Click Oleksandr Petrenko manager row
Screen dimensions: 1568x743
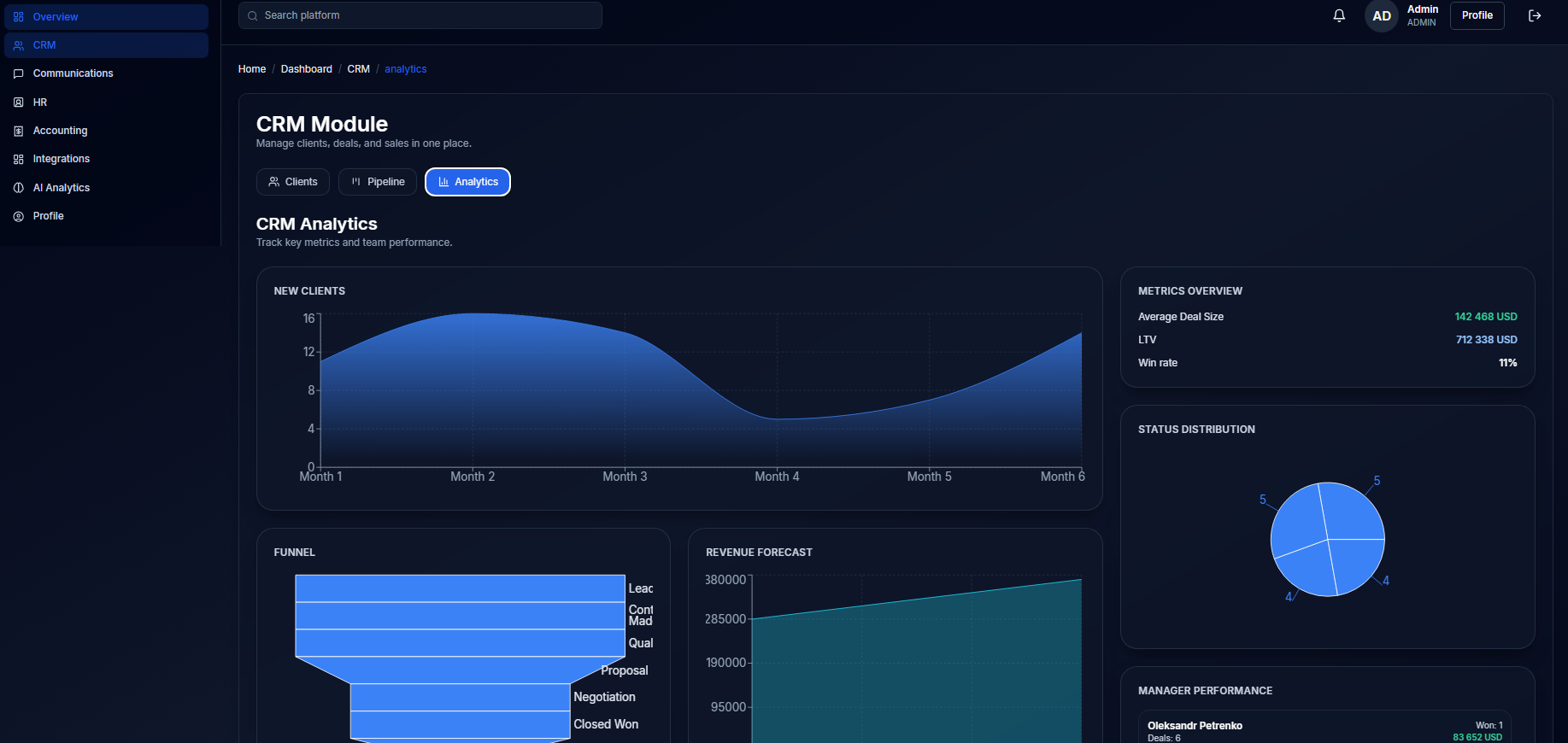pyautogui.click(x=1324, y=728)
